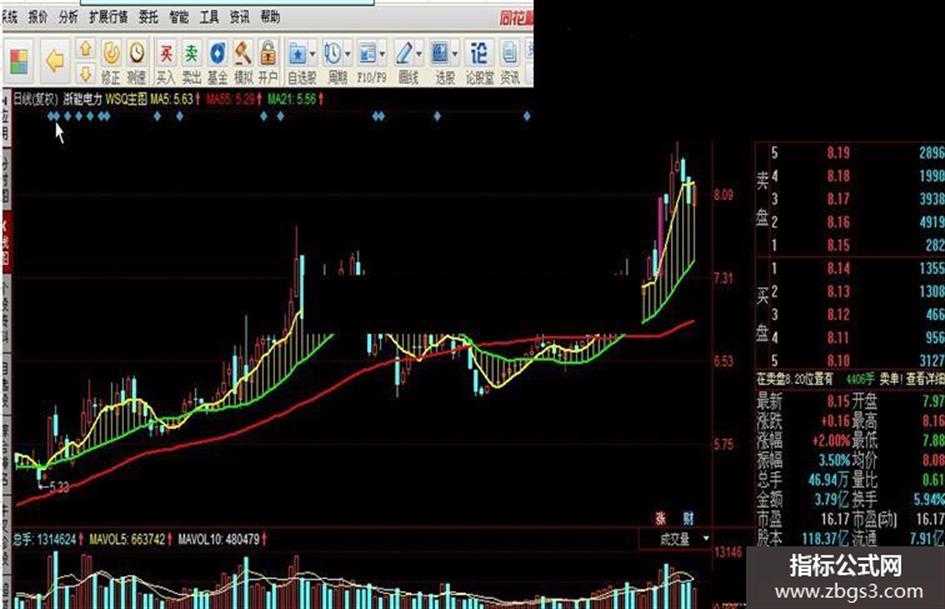This screenshot has height=609, width=945.
Task: Go back with the yellow left arrow
Action: click(x=55, y=61)
